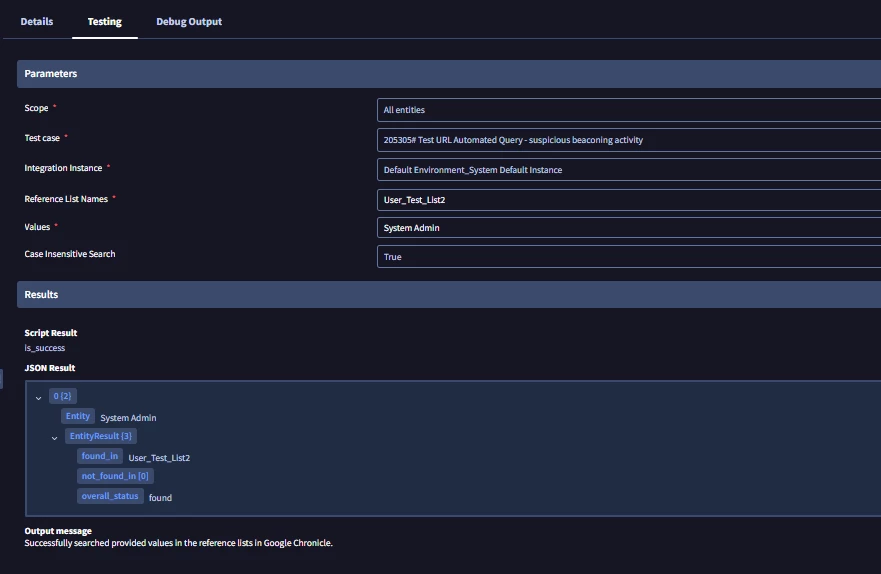Click the is_success script result text

pos(44,348)
